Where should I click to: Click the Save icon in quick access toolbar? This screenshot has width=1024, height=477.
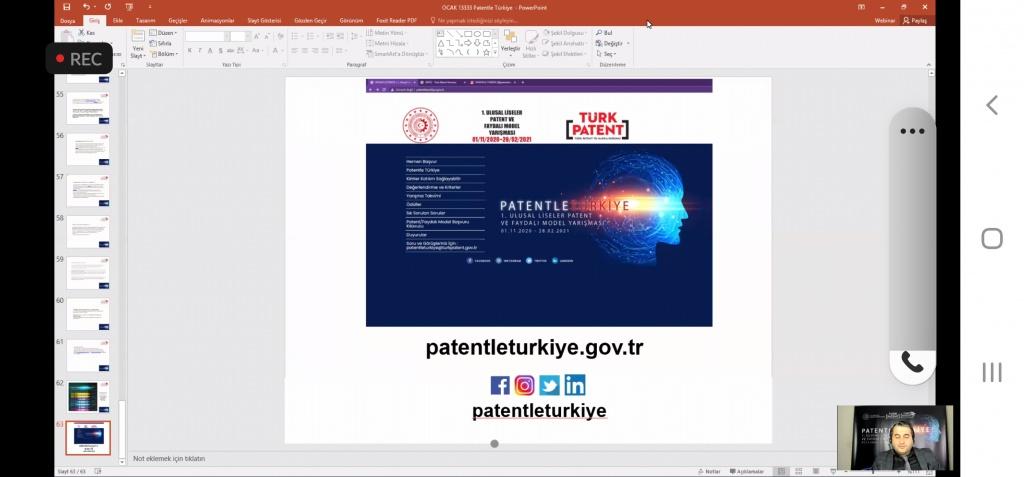tap(68, 7)
